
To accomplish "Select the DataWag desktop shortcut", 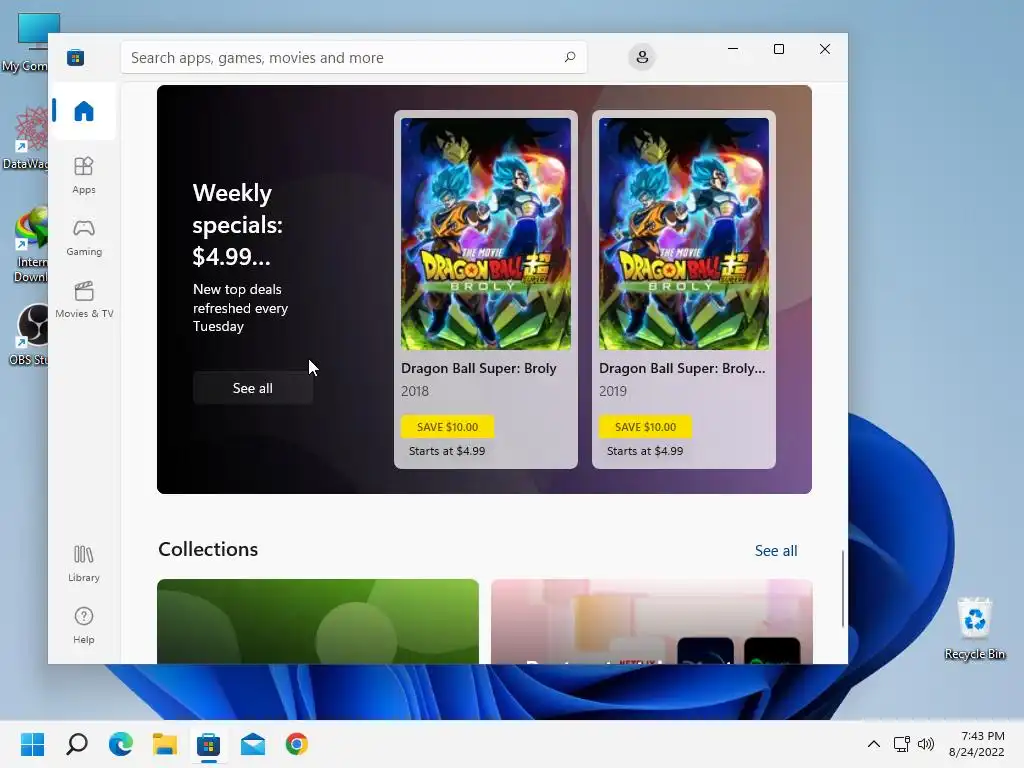I will click(26, 140).
